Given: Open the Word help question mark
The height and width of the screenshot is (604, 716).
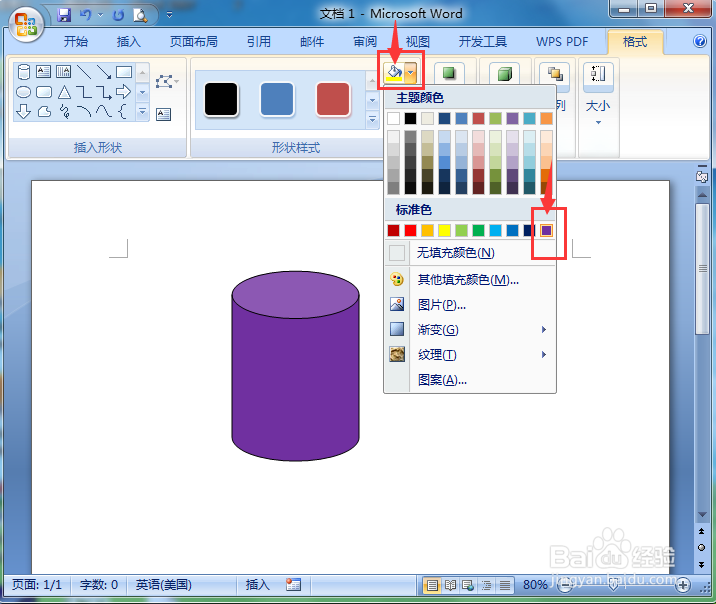Looking at the screenshot, I should click(x=700, y=41).
